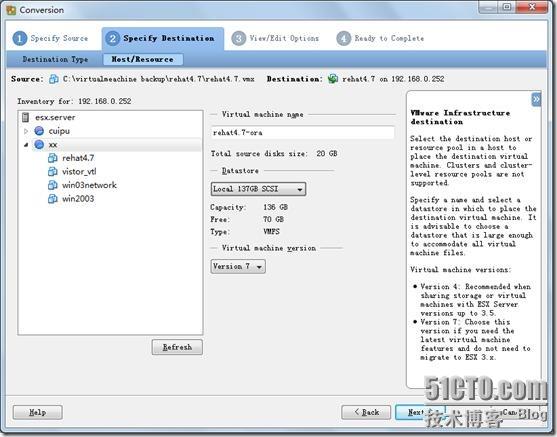Viewport: 557px width, 437px height.
Task: Open the Virtual machine version dropdown
Action: click(x=238, y=266)
